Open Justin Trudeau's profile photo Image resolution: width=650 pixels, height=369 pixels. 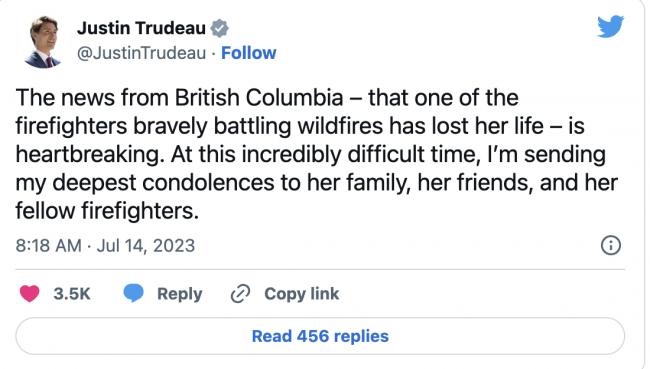click(43, 41)
